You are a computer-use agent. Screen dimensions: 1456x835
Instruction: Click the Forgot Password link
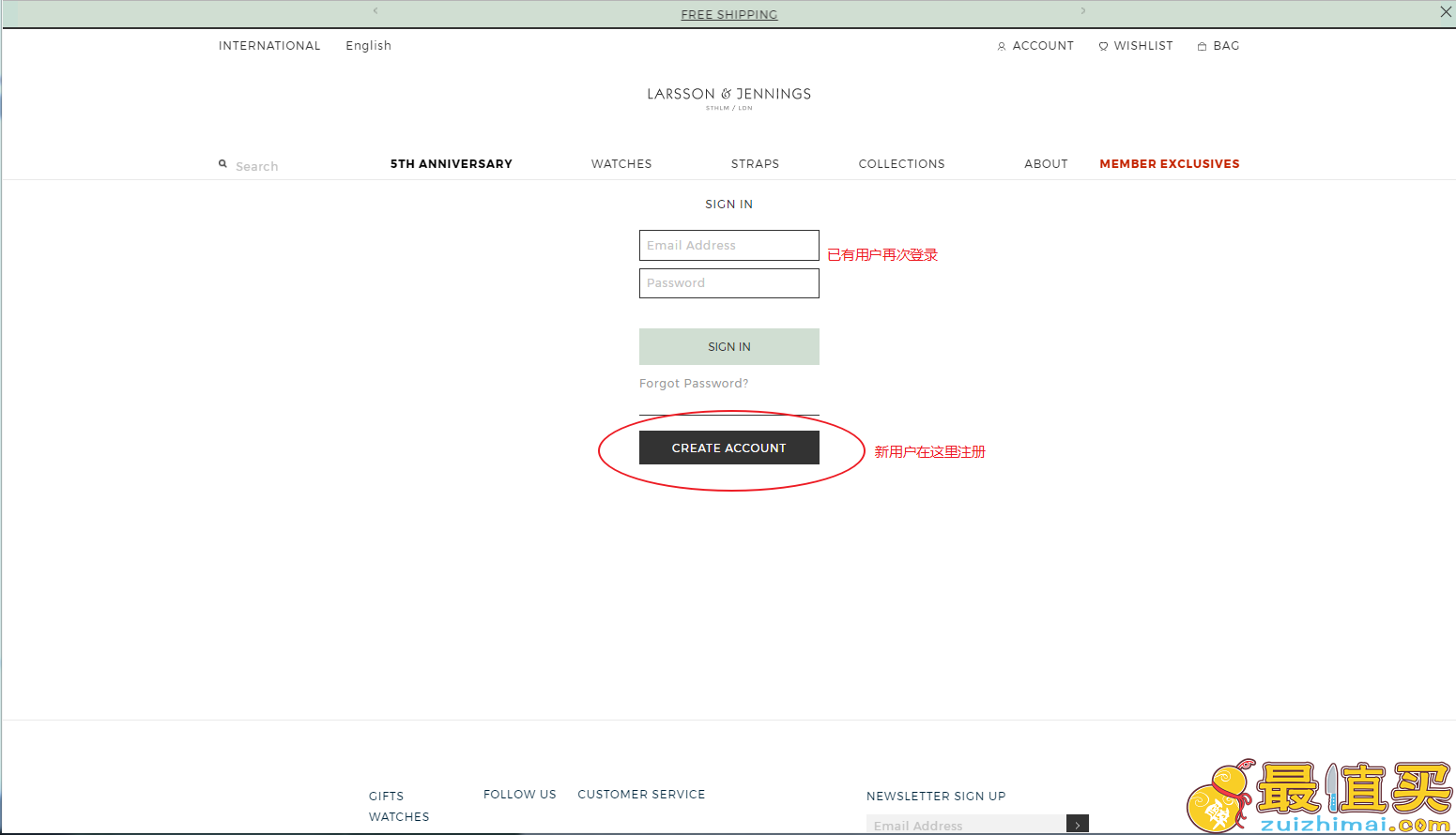(694, 384)
